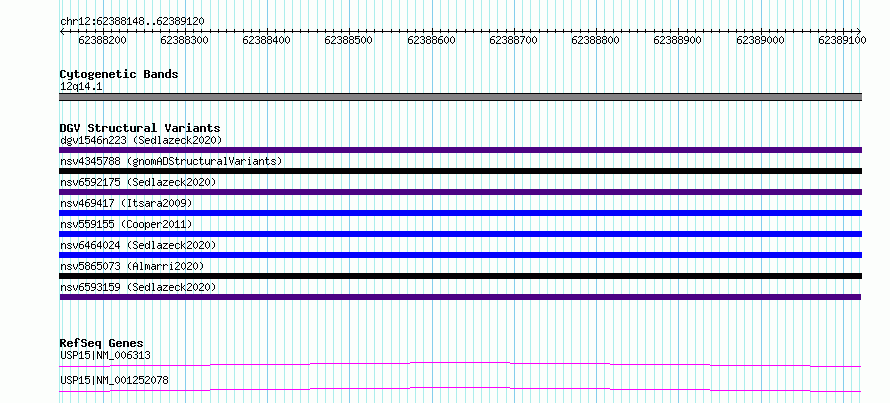Image resolution: width=890 pixels, height=403 pixels.
Task: Select the purple bar under nsv6592175
Action: (460, 192)
